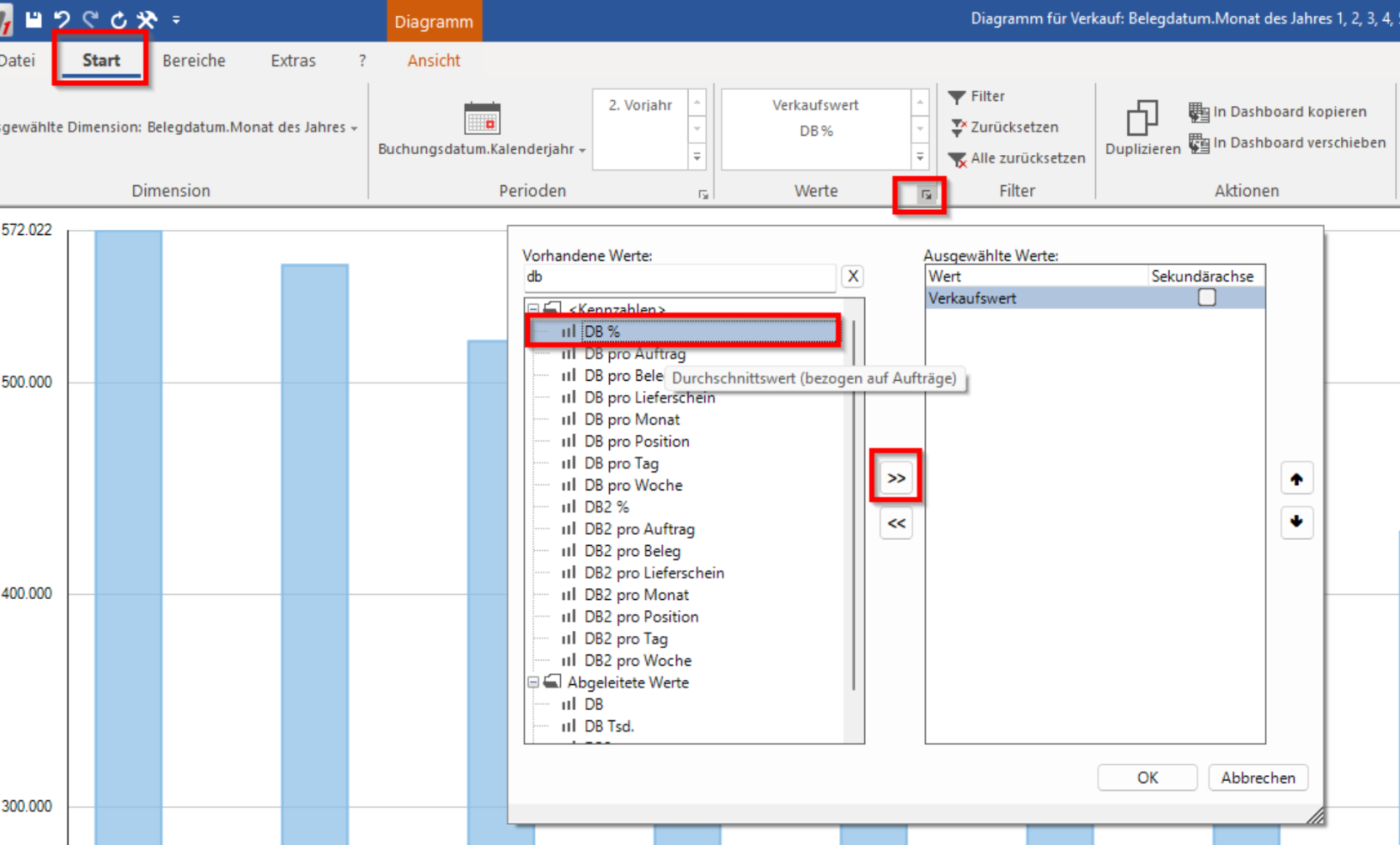Click the save icon in the title bar
1400x845 pixels.
click(x=33, y=19)
